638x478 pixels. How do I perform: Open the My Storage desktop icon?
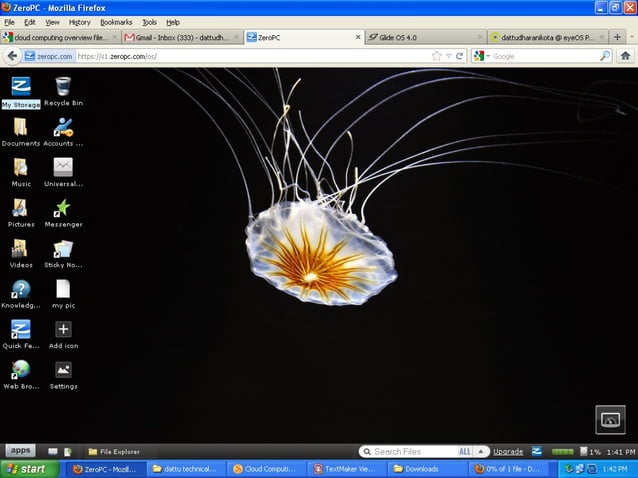click(20, 87)
